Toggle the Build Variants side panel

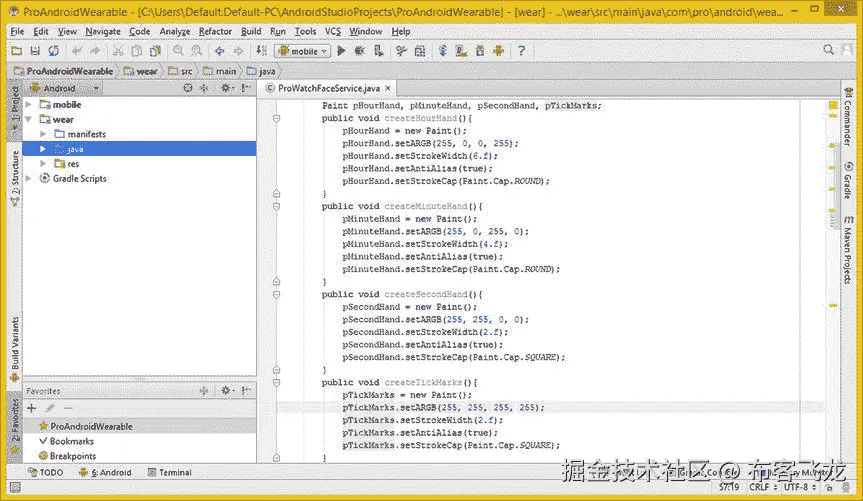pyautogui.click(x=15, y=349)
